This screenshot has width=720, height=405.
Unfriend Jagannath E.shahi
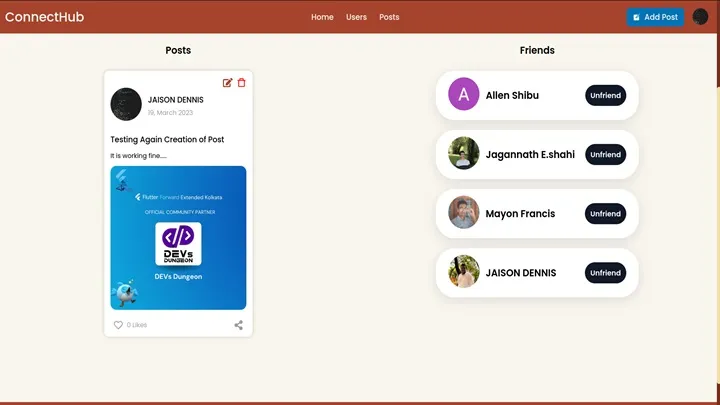[x=605, y=154]
